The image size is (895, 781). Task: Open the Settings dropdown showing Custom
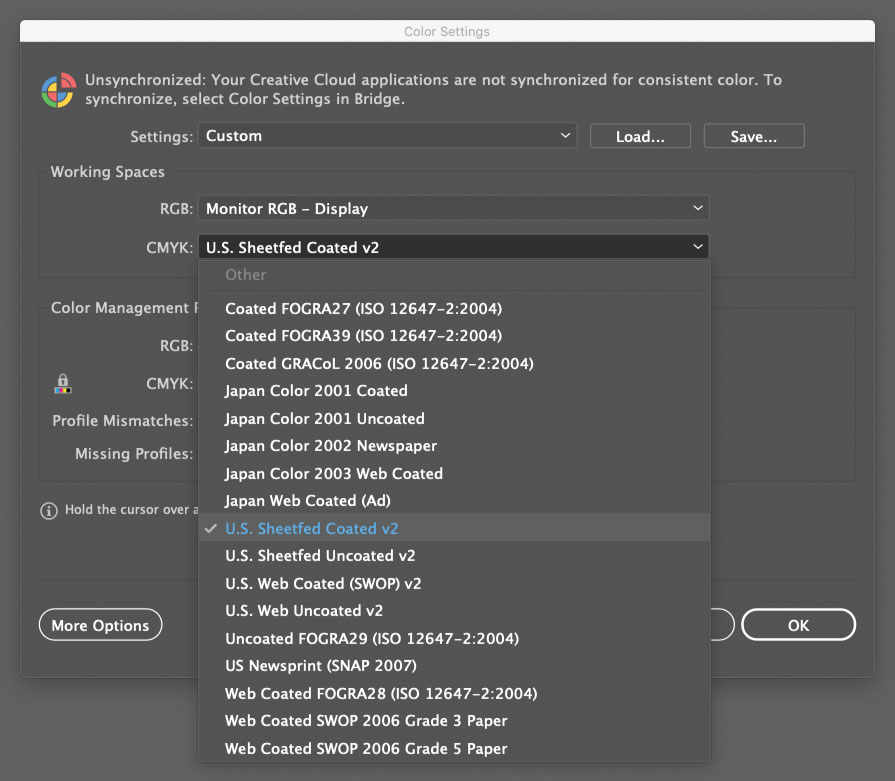[387, 135]
